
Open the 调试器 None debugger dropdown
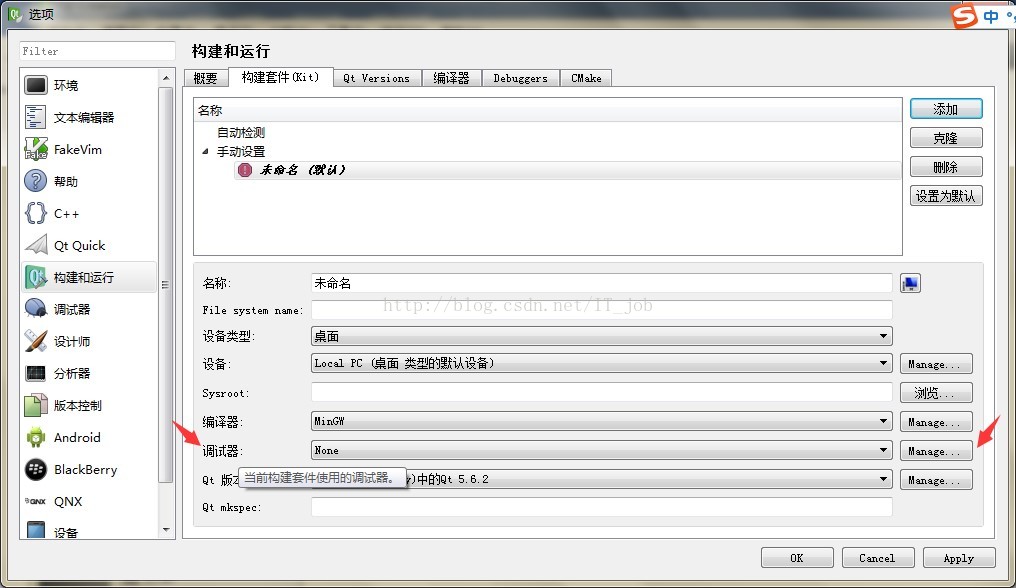601,450
